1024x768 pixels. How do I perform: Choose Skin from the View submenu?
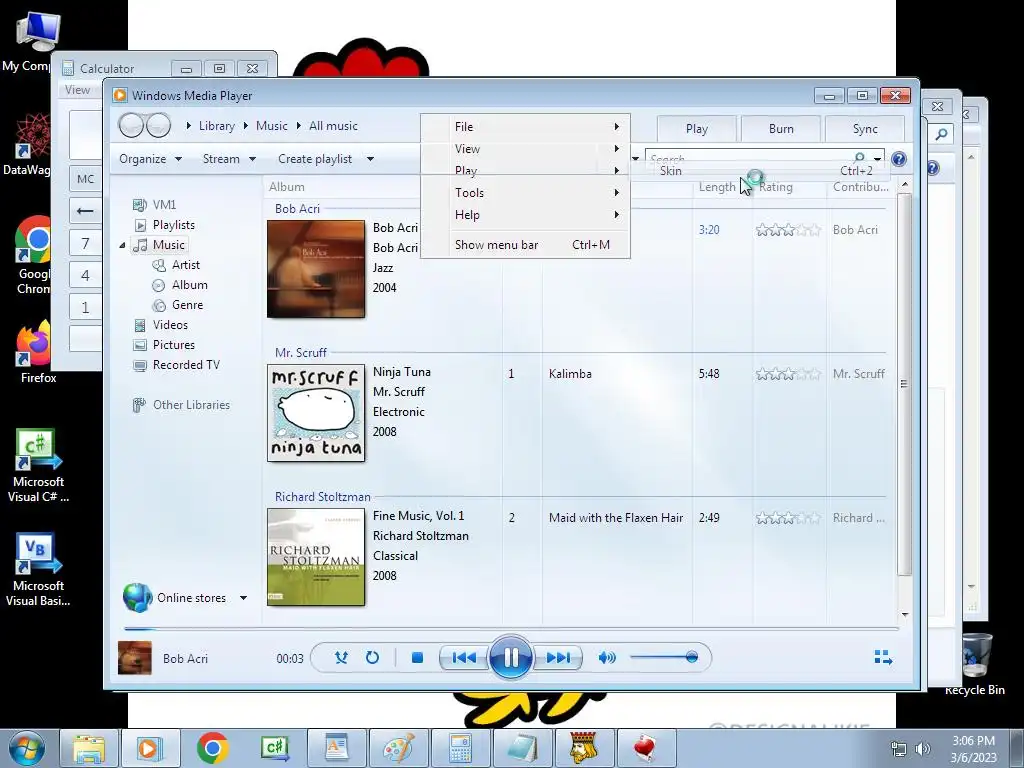(x=761, y=170)
